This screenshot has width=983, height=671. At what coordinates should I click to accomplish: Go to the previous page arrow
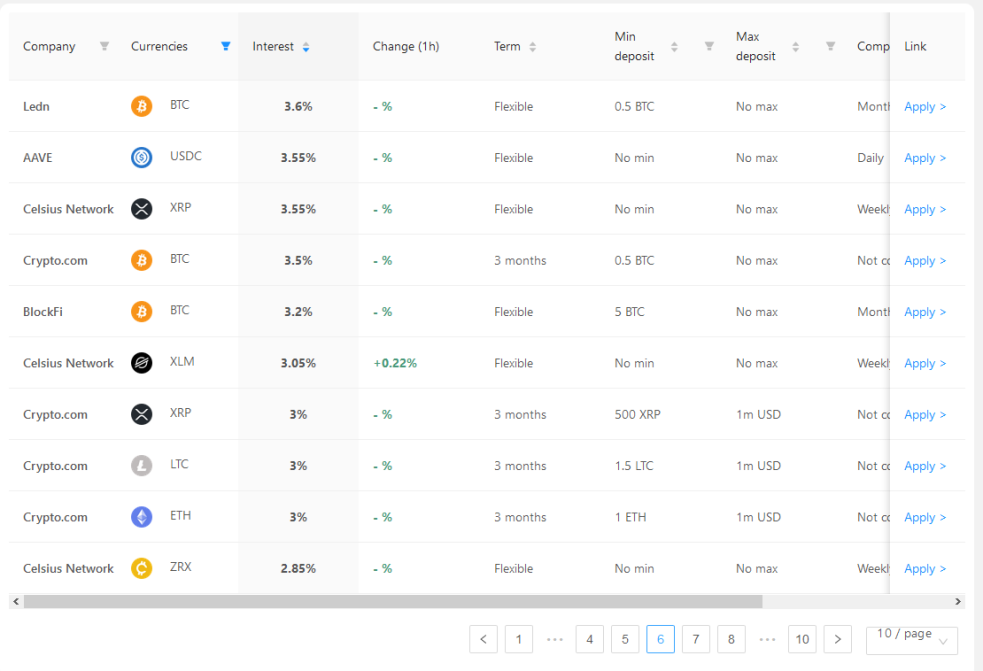[483, 639]
